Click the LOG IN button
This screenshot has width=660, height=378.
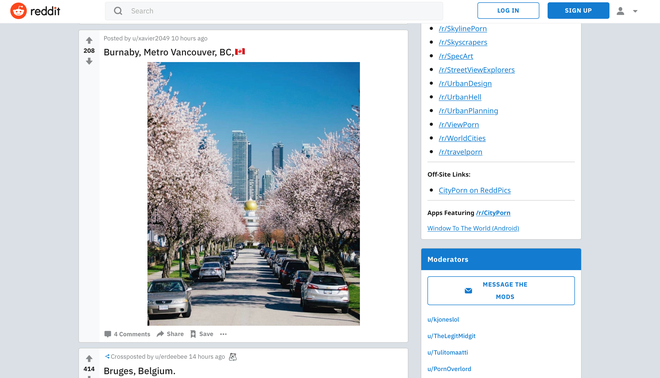508,11
